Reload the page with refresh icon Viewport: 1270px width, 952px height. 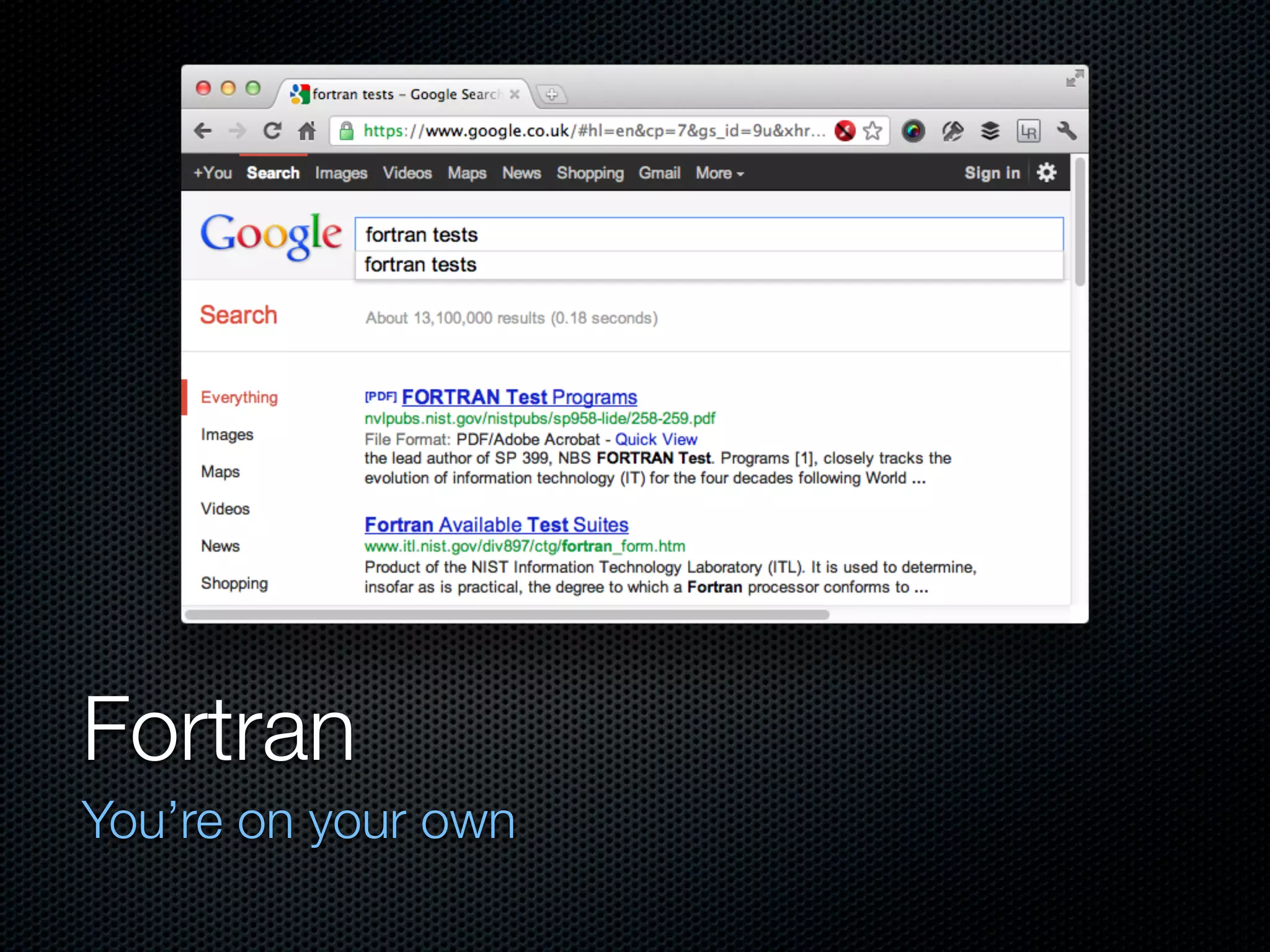tap(272, 131)
